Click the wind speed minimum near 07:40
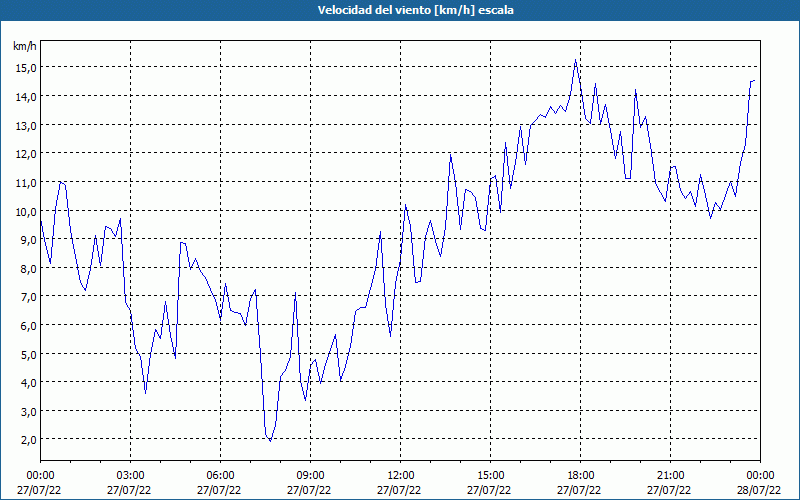 click(x=270, y=440)
